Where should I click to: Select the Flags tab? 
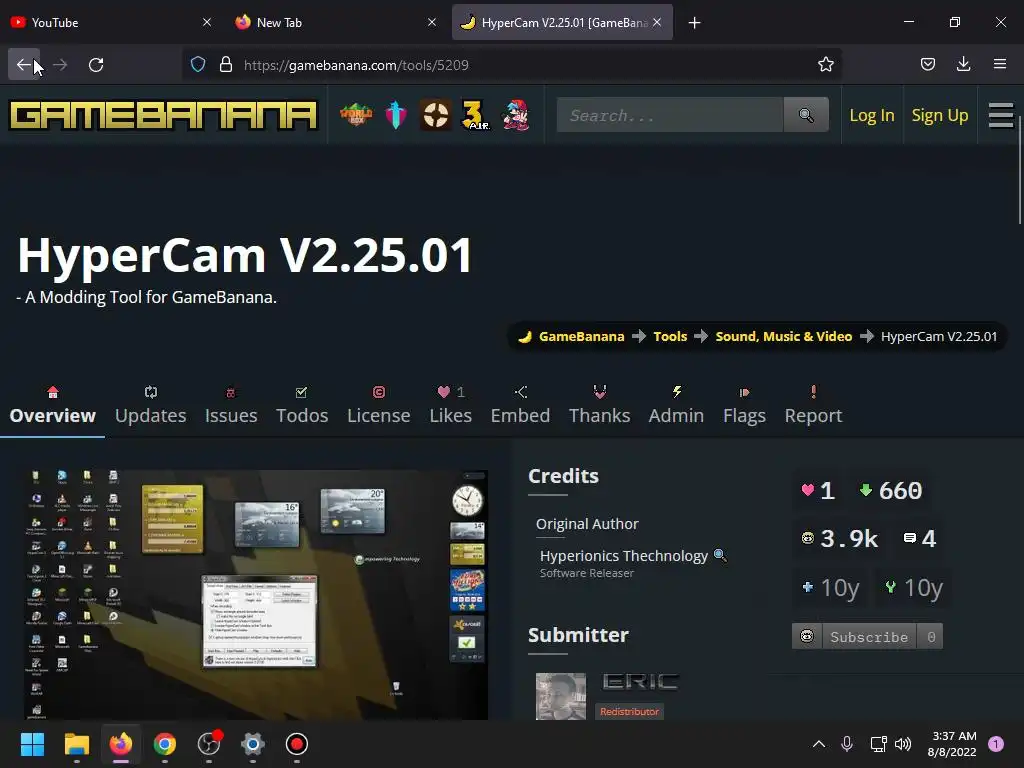[x=744, y=406]
